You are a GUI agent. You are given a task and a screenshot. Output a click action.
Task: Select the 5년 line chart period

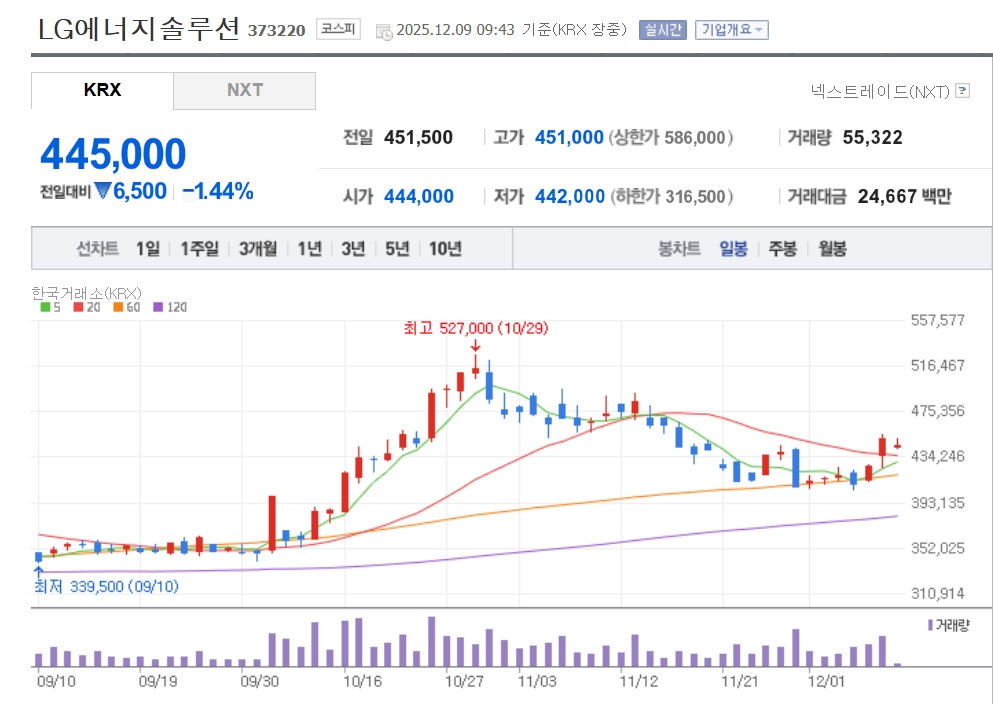[397, 249]
